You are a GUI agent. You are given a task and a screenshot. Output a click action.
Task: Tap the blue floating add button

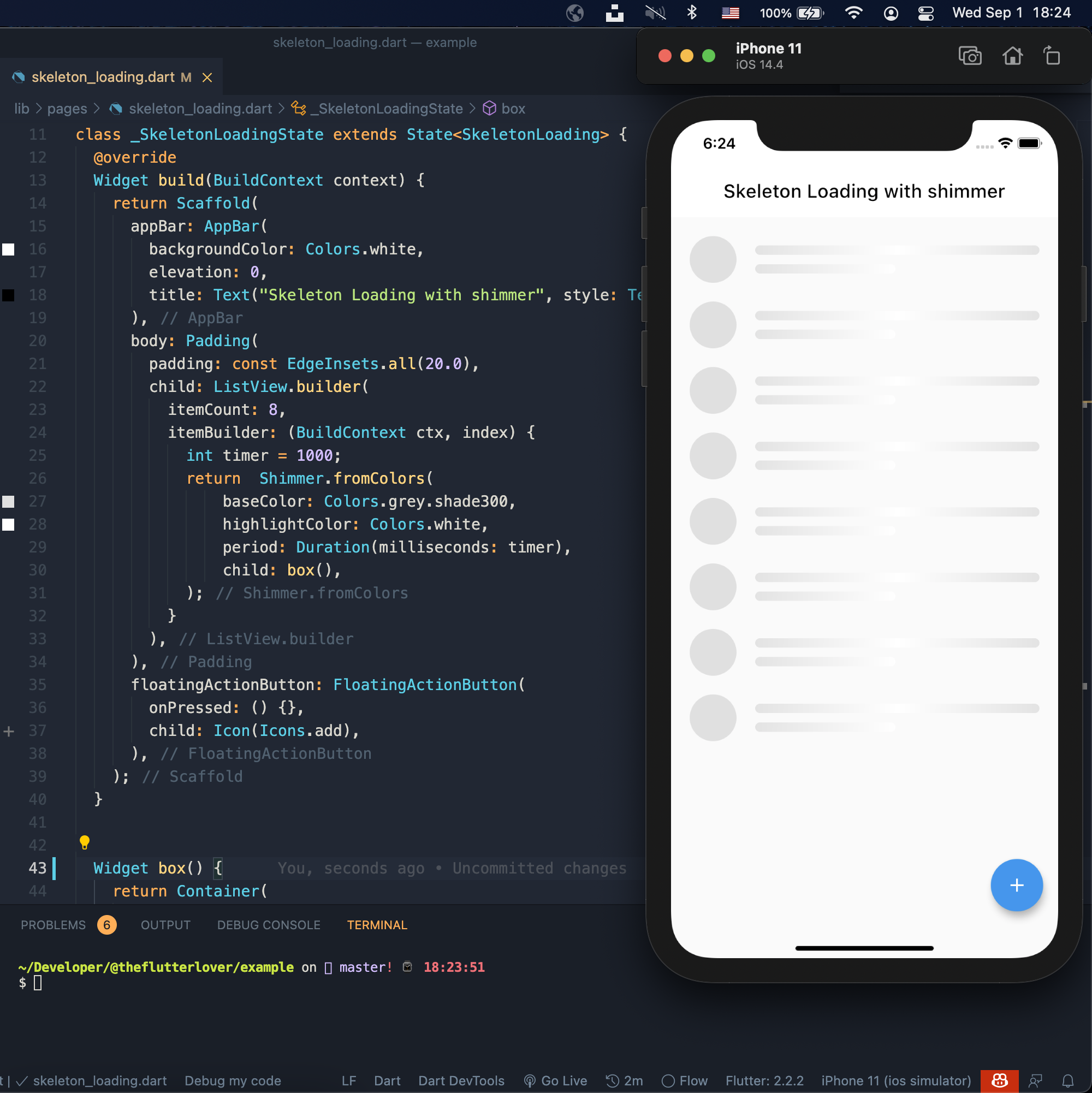click(1016, 885)
